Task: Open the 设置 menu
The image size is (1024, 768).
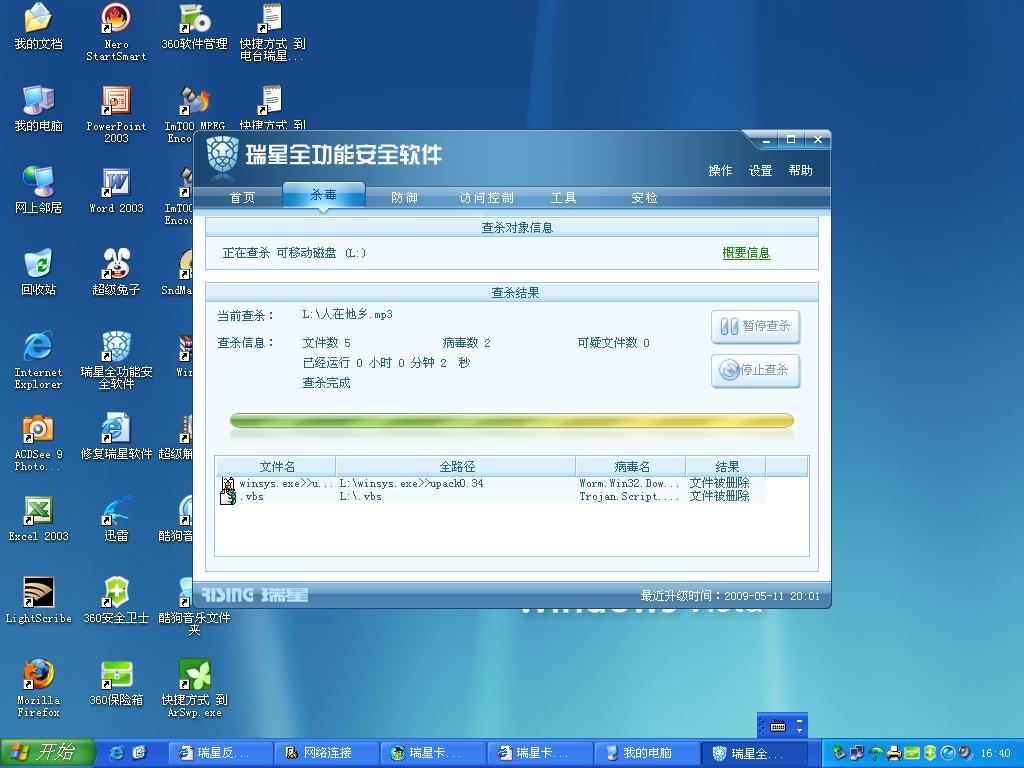Action: point(760,170)
